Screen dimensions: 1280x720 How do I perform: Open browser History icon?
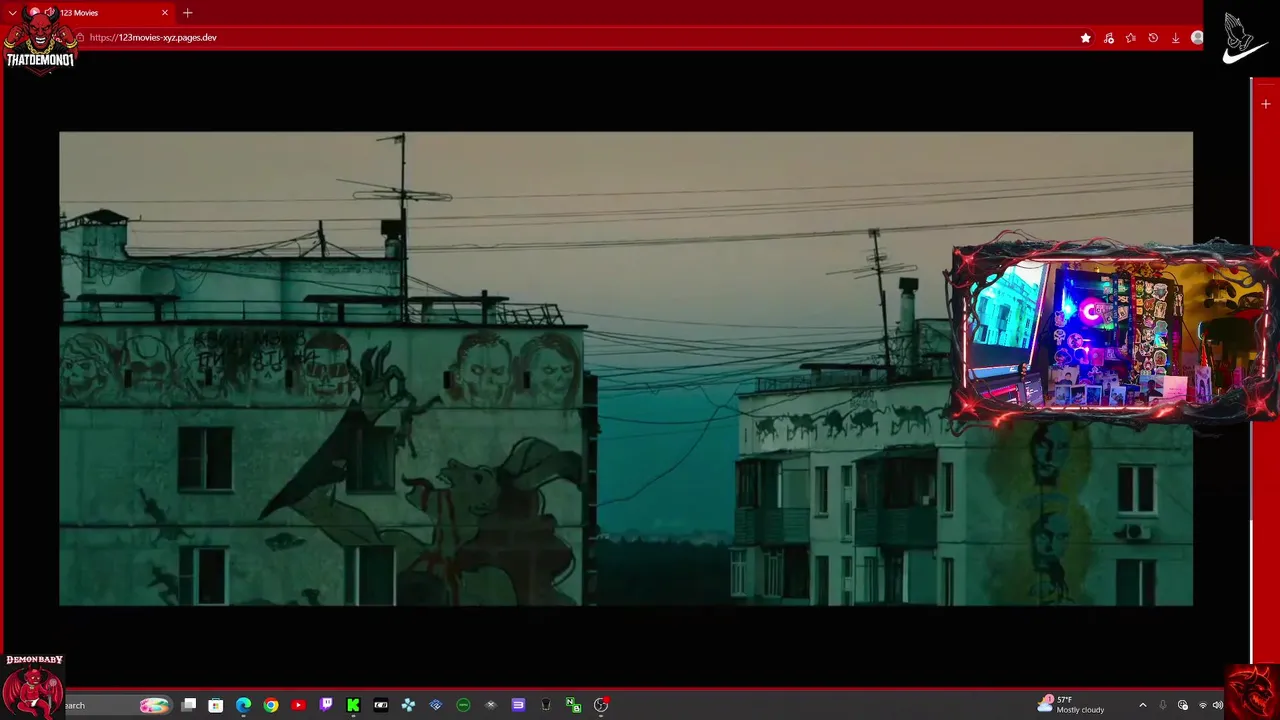tap(1153, 38)
